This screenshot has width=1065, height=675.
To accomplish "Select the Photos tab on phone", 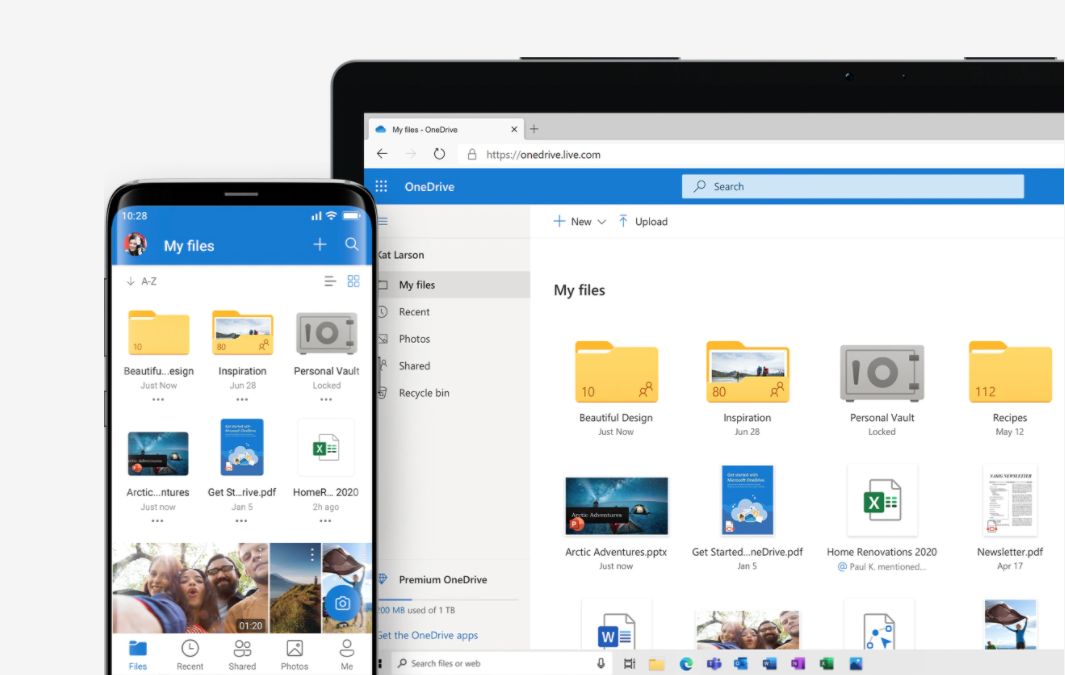I will tap(294, 655).
